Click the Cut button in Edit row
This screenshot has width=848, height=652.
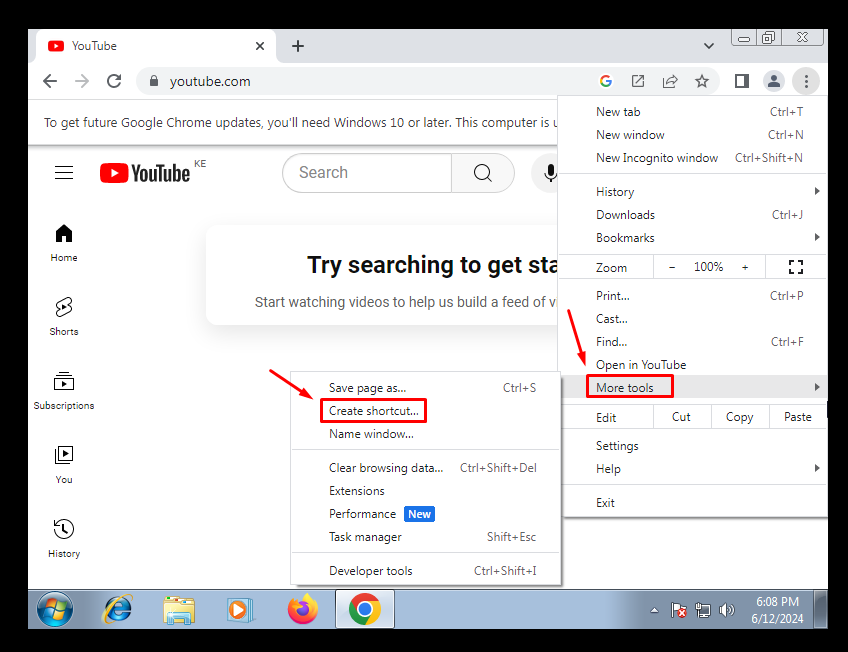click(681, 417)
